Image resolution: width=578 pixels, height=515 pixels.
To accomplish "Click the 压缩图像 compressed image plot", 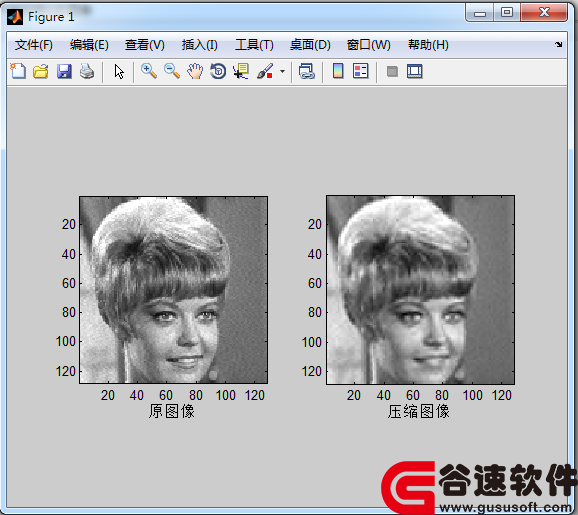I will coord(420,290).
